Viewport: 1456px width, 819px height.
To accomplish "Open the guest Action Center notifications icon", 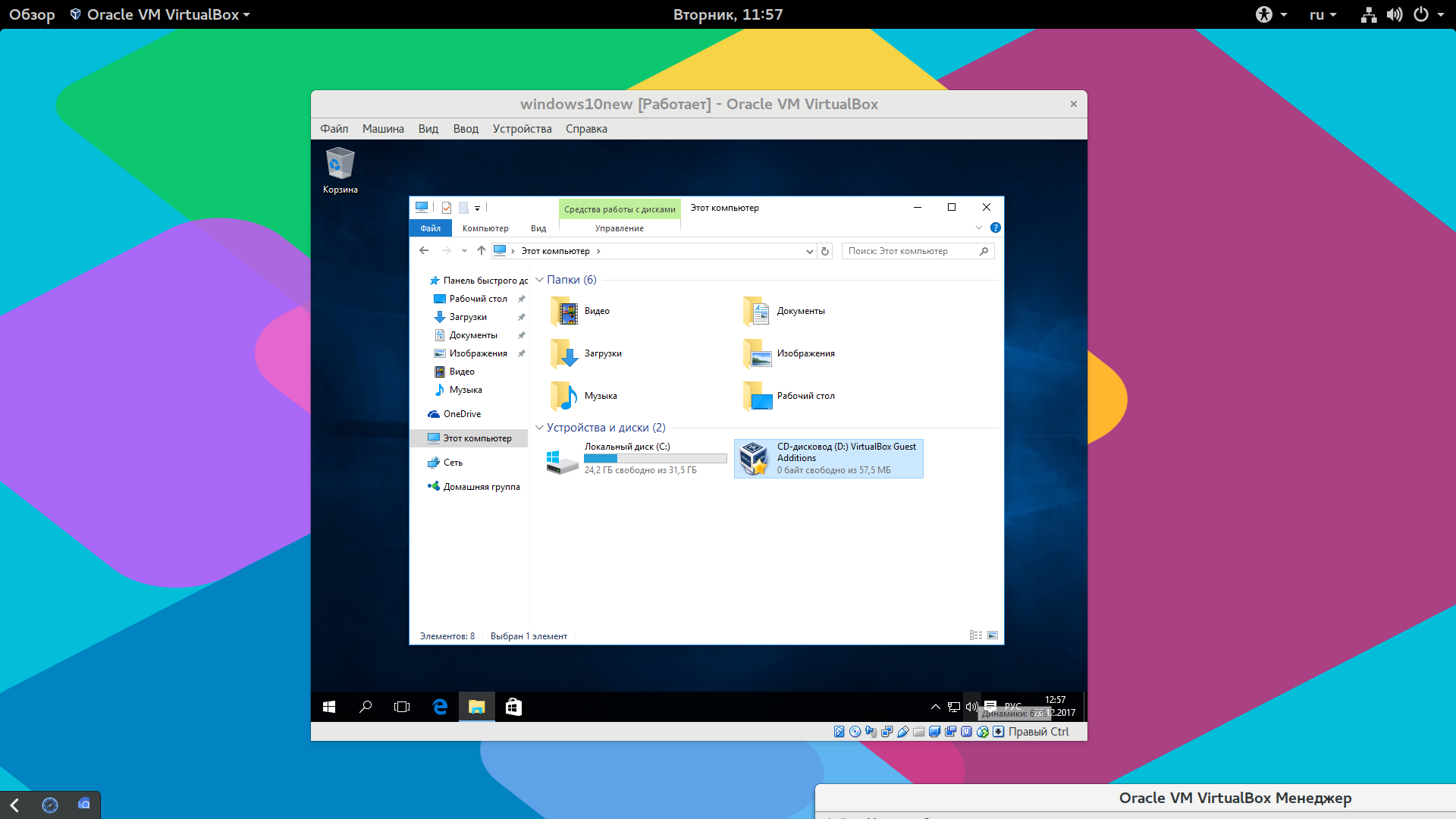I will 990,706.
